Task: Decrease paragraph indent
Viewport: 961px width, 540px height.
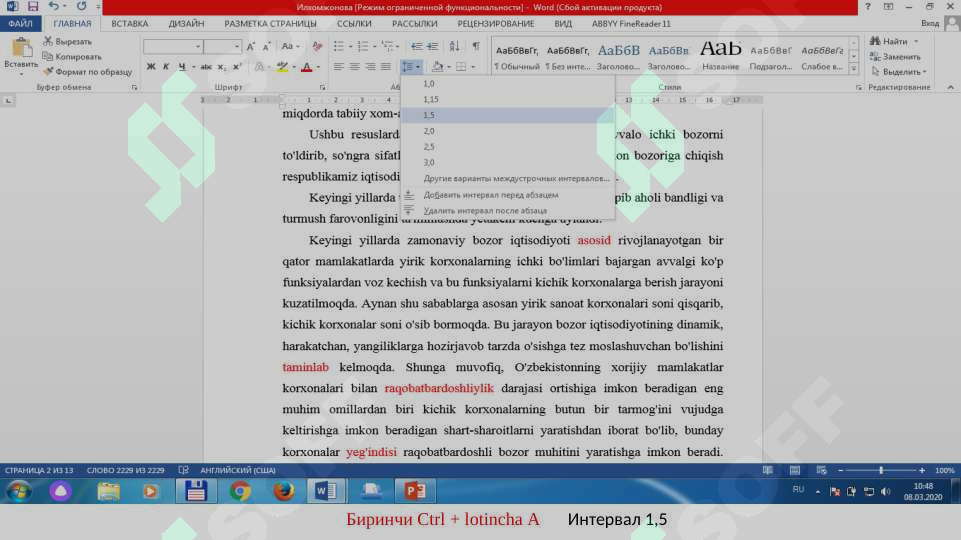Action: click(x=416, y=47)
